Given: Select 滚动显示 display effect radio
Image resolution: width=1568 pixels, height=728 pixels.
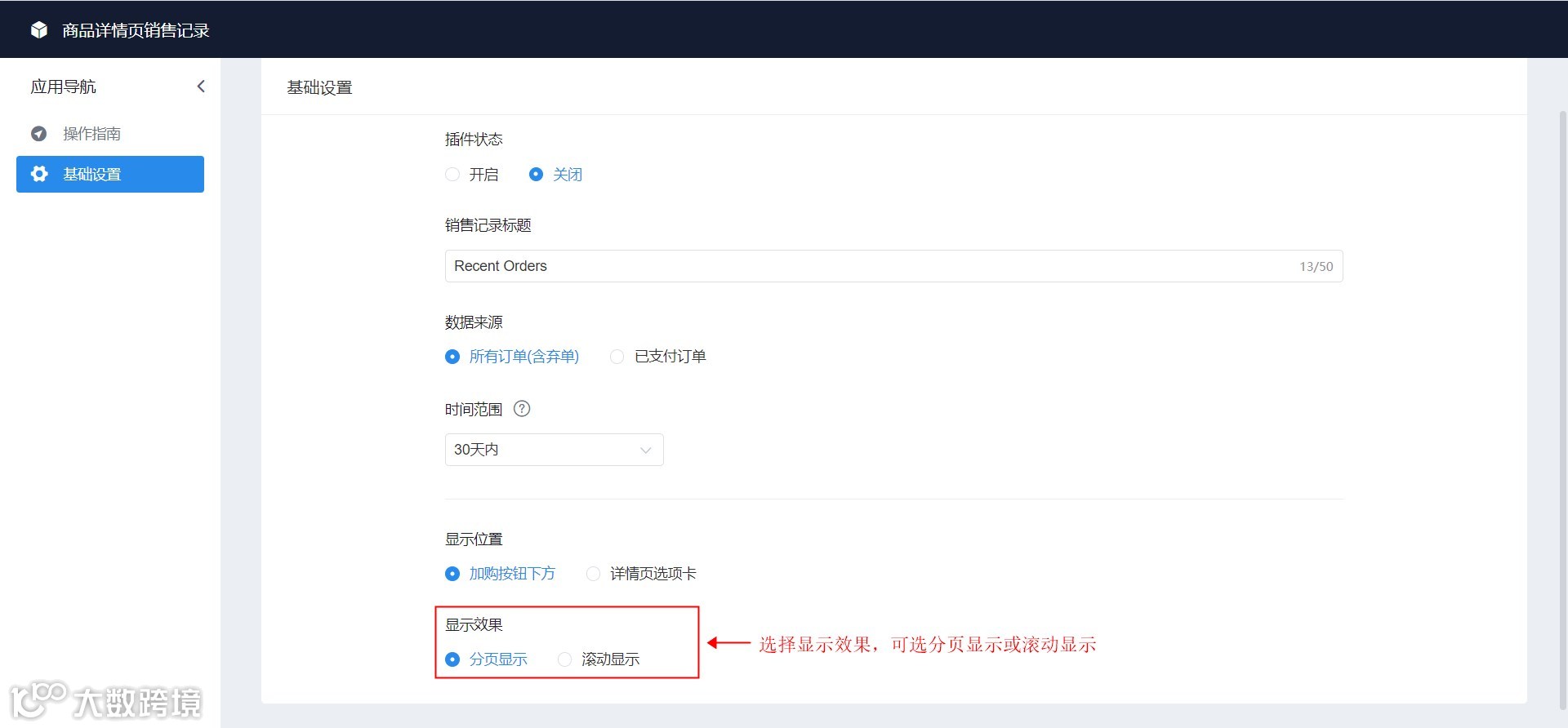Looking at the screenshot, I should click(x=564, y=659).
